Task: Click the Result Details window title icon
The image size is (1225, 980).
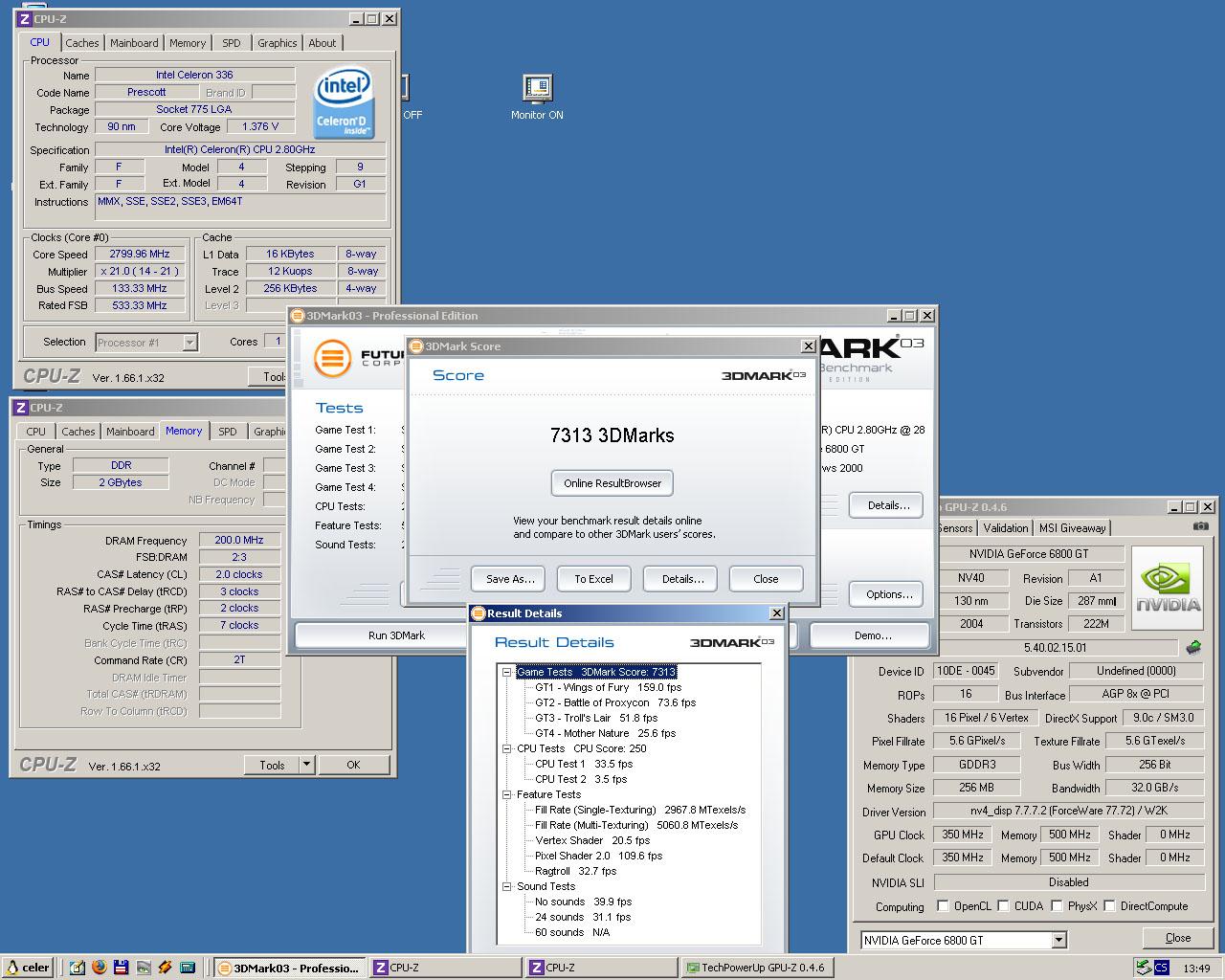Action: point(479,613)
